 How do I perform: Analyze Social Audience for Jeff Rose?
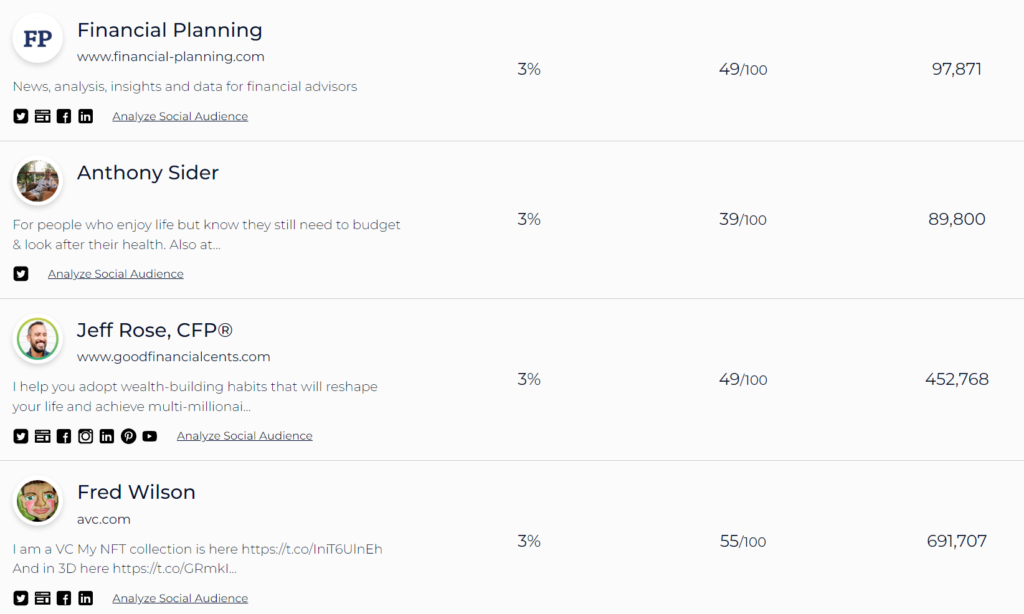click(x=245, y=436)
